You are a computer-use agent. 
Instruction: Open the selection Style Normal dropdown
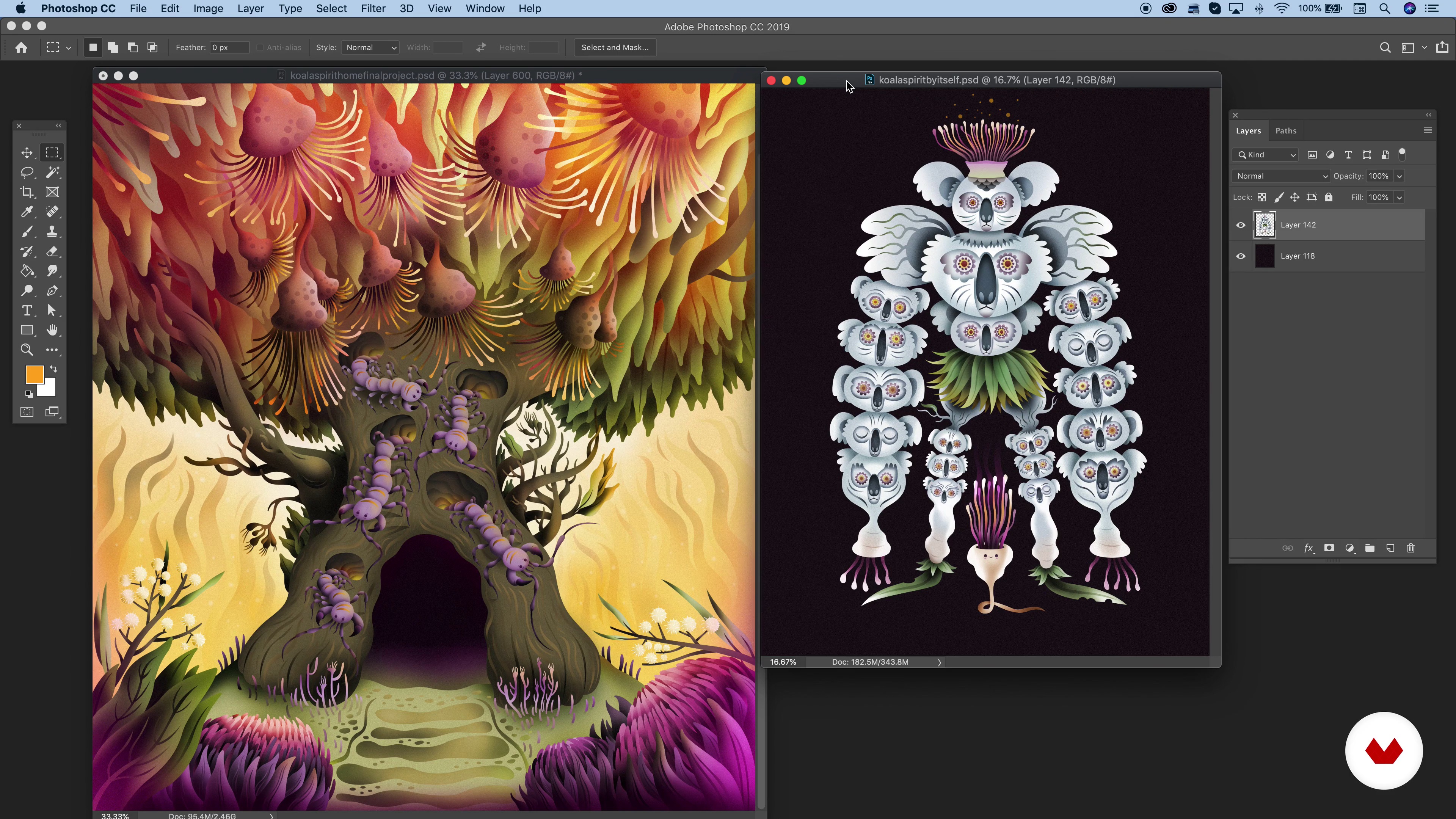pyautogui.click(x=370, y=47)
